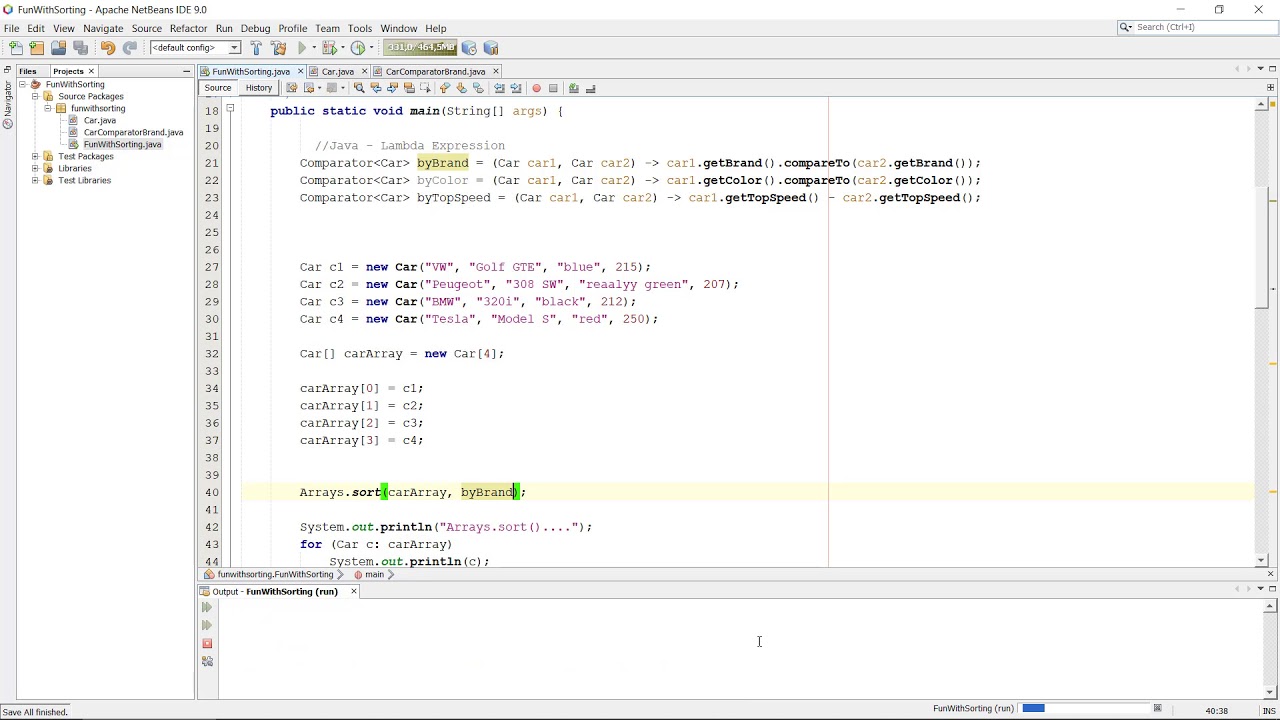Close the Projects panel tab
The width and height of the screenshot is (1280, 720).
pyautogui.click(x=91, y=71)
